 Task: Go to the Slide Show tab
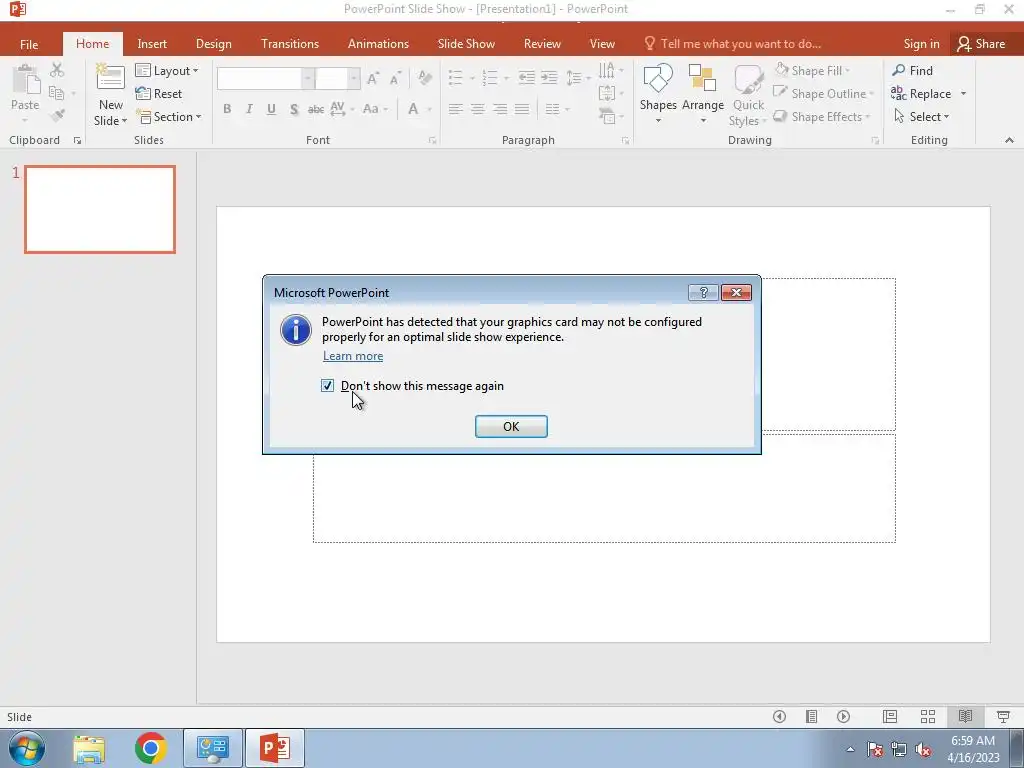click(466, 44)
